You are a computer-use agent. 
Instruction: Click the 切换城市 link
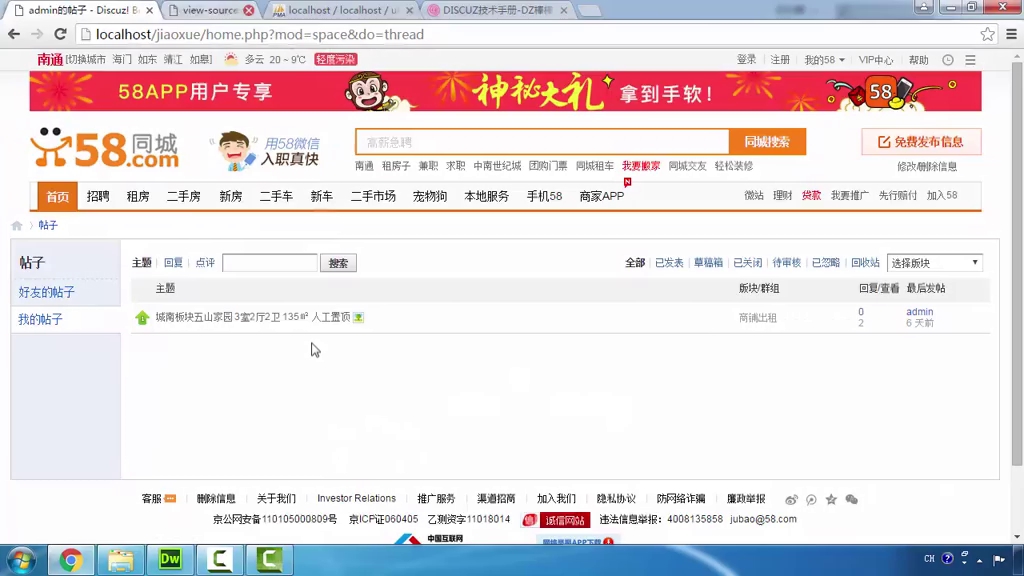pos(86,59)
